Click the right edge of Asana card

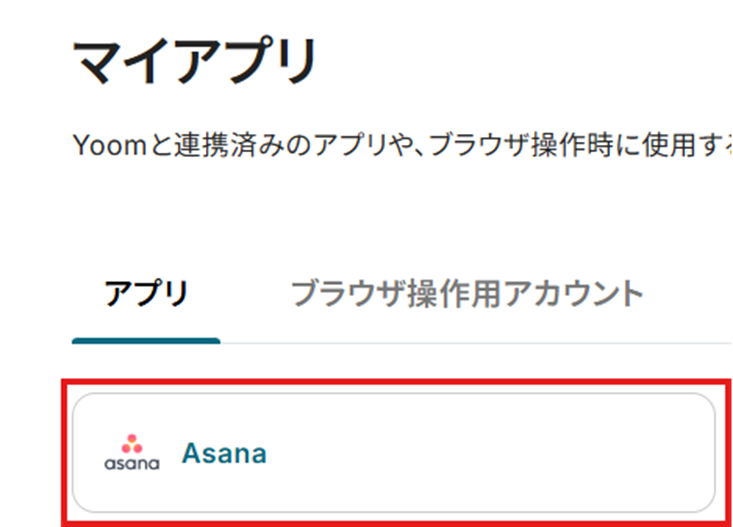710,454
